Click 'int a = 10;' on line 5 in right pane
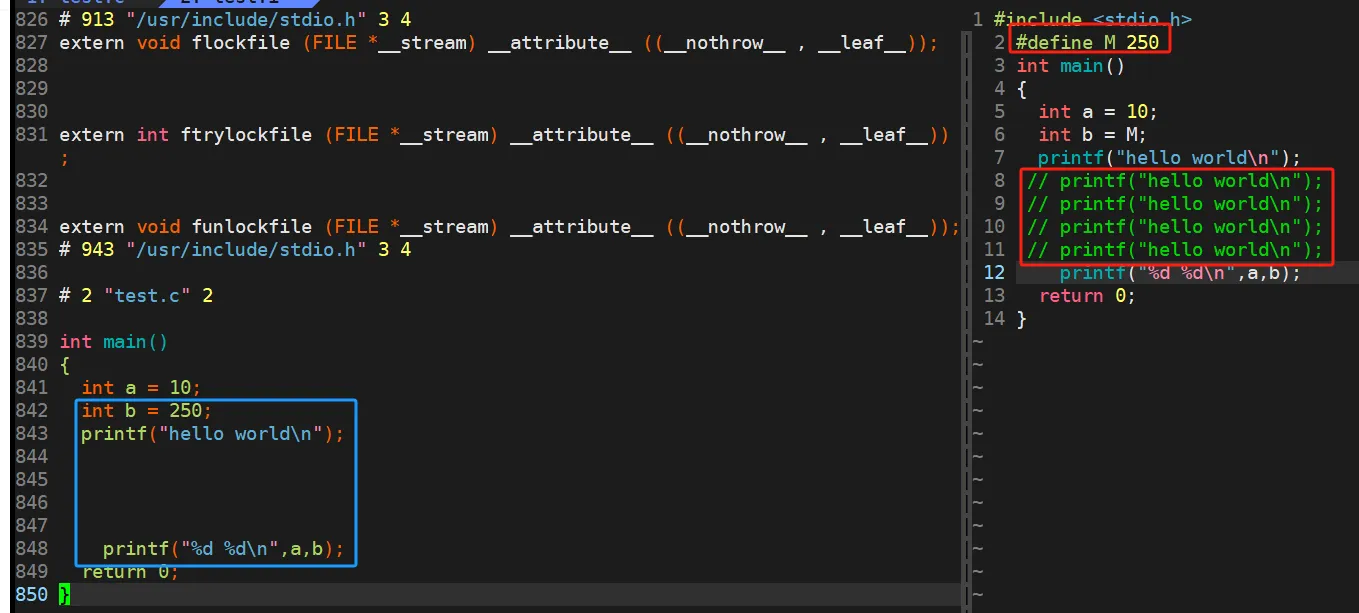 tap(1098, 112)
